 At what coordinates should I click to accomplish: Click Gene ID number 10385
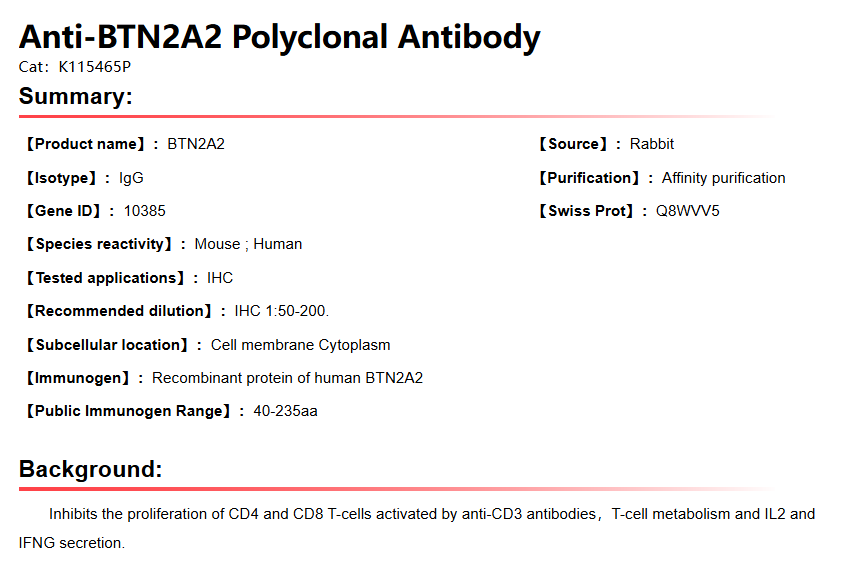click(x=145, y=211)
